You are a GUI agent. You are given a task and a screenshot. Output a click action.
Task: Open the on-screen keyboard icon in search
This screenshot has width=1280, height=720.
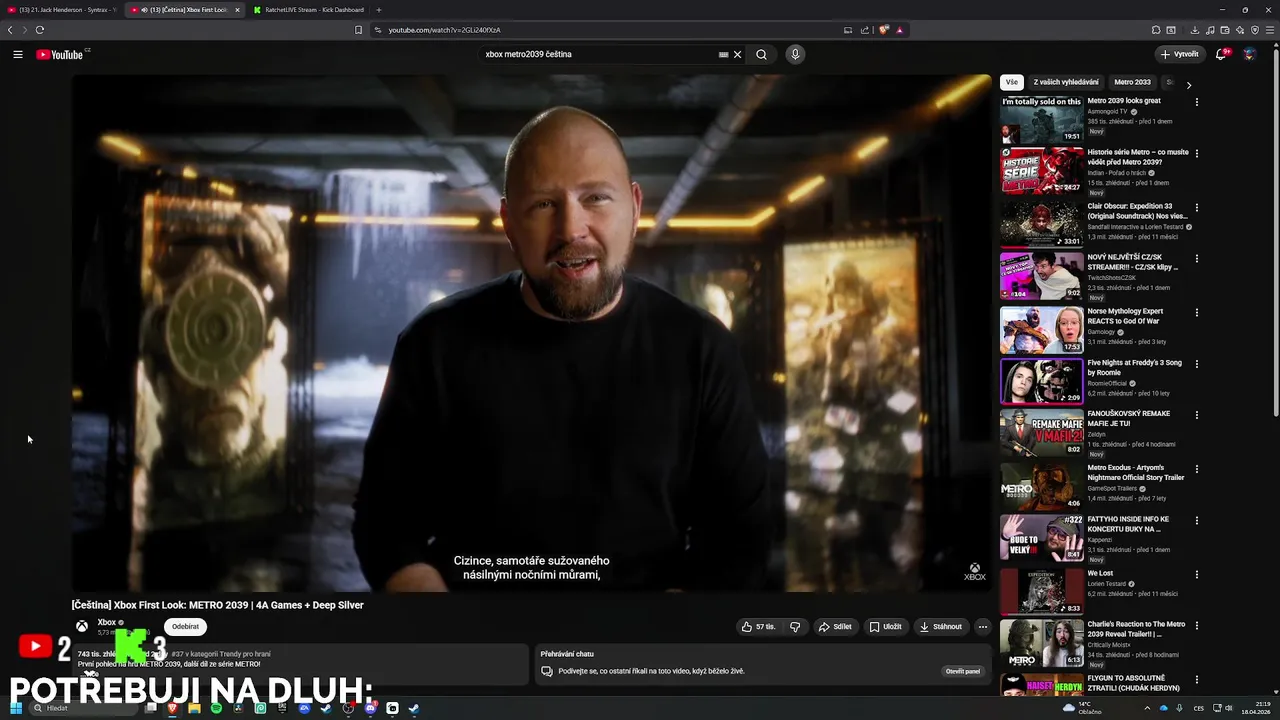[723, 54]
